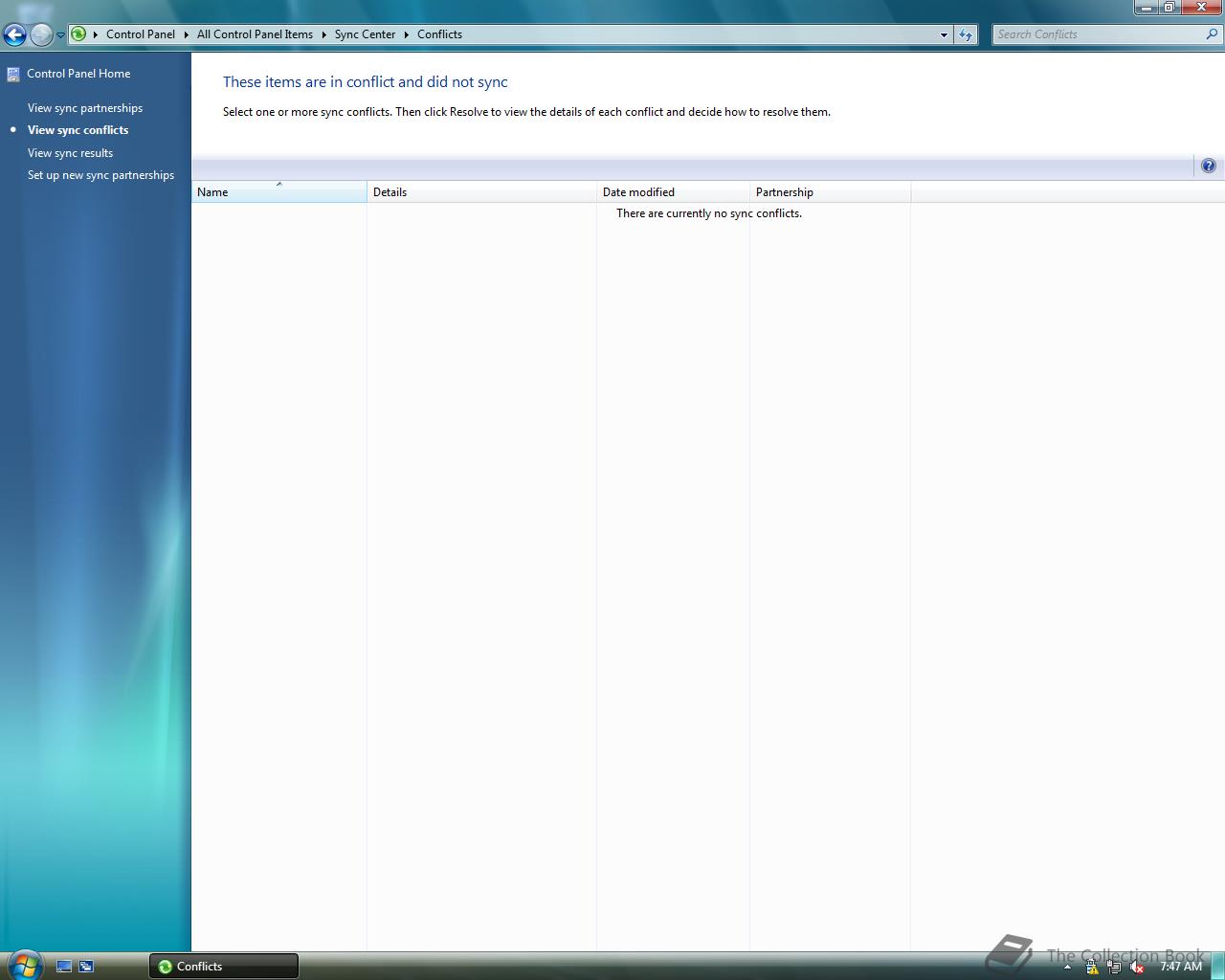The width and height of the screenshot is (1225, 980).
Task: Click the search magnifier icon
Action: coord(1213,34)
